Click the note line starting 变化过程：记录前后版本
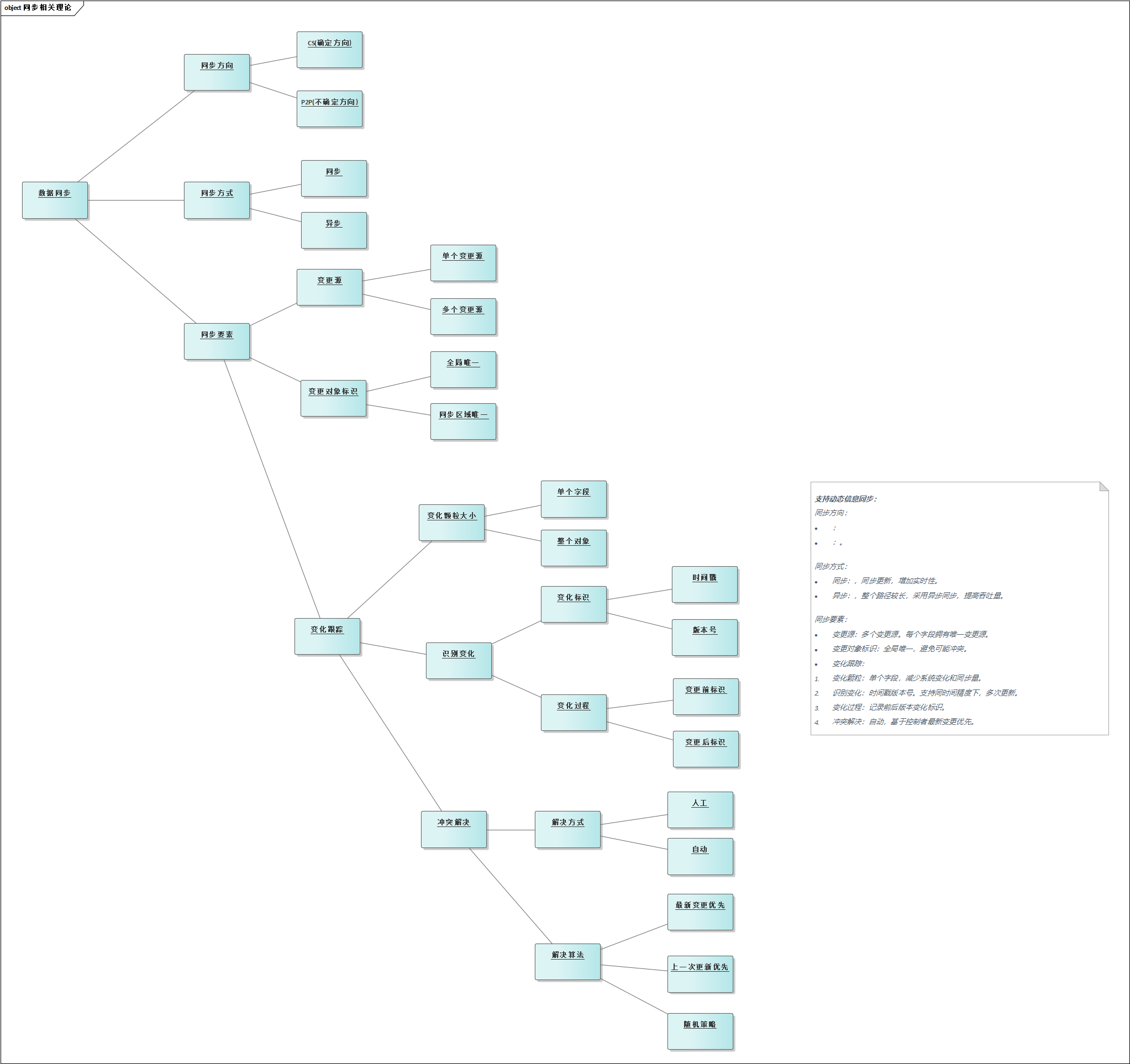 [890, 708]
